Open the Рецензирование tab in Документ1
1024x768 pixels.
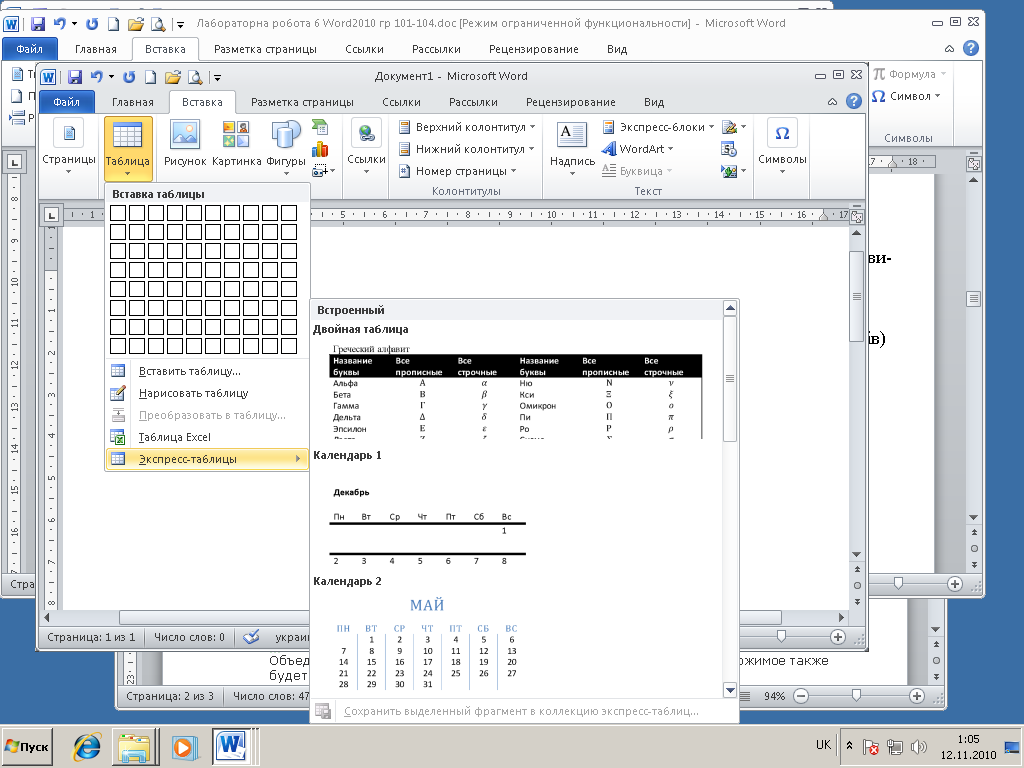pos(570,102)
